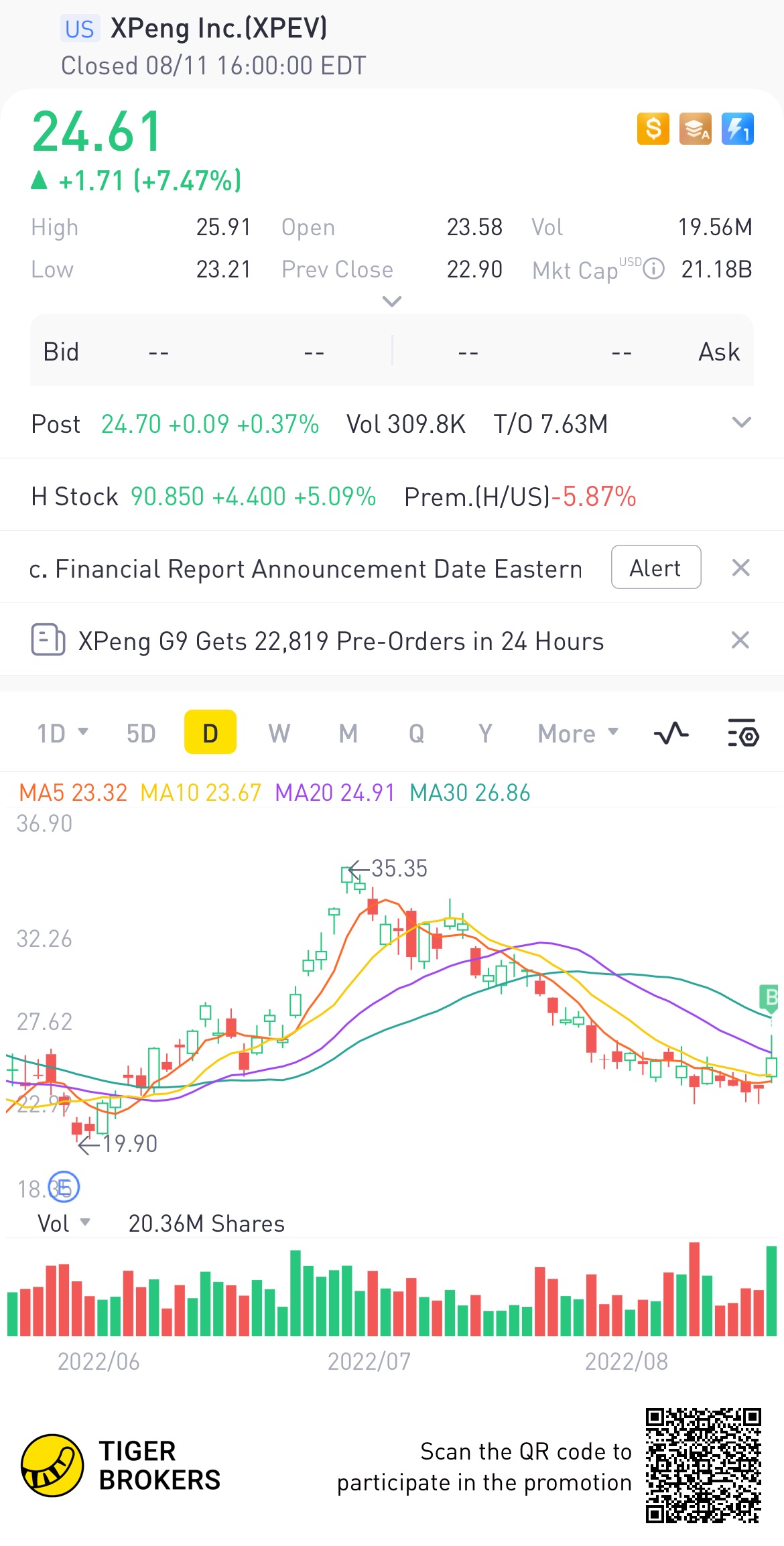Image resolution: width=784 pixels, height=1546 pixels.
Task: Switch to the W weekly chart tab
Action: pyautogui.click(x=279, y=733)
